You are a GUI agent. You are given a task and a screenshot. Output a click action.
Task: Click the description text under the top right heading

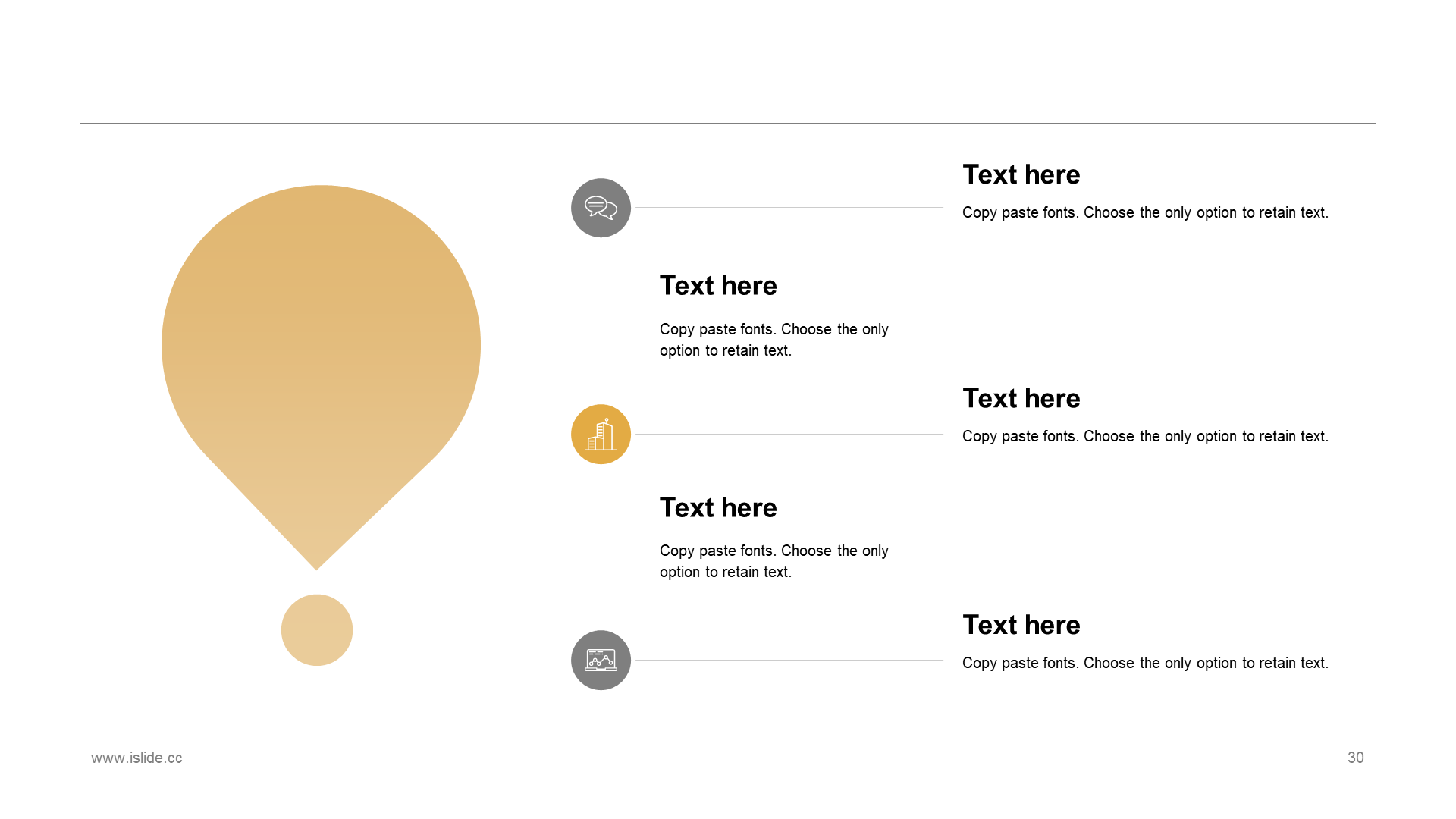[x=1145, y=213]
